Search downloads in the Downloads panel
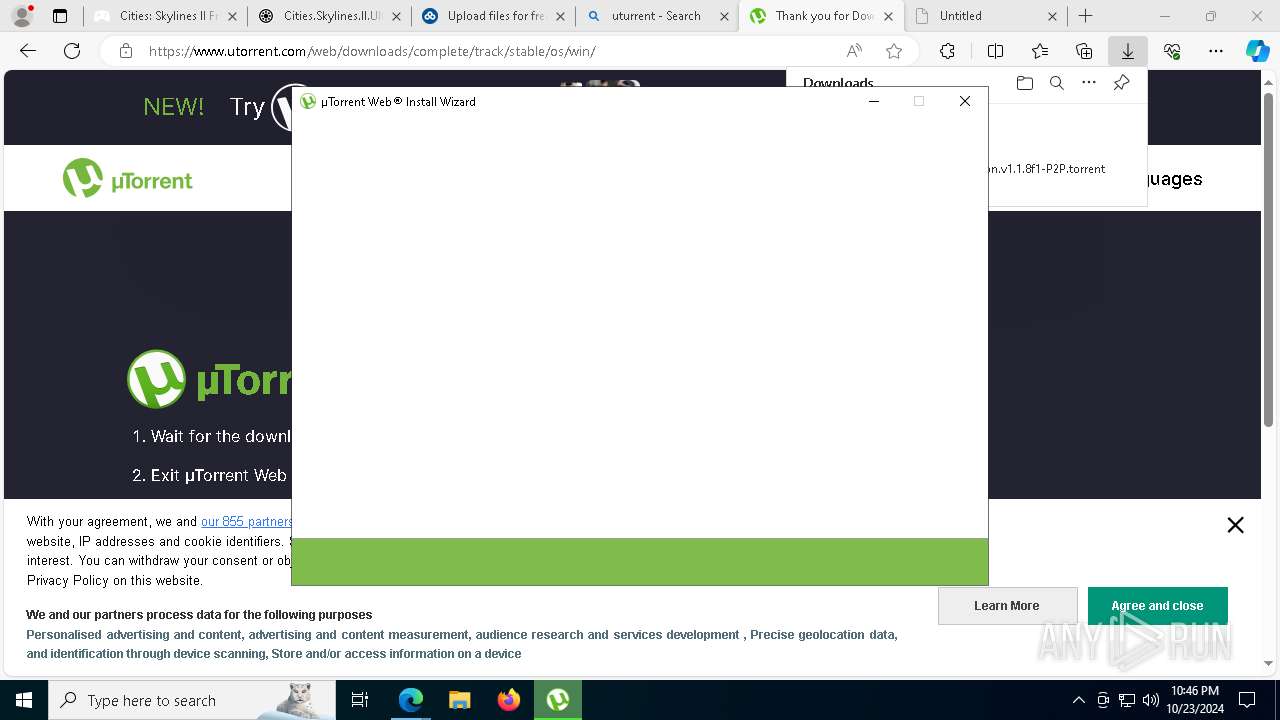Image resolution: width=1280 pixels, height=720 pixels. click(x=1056, y=83)
